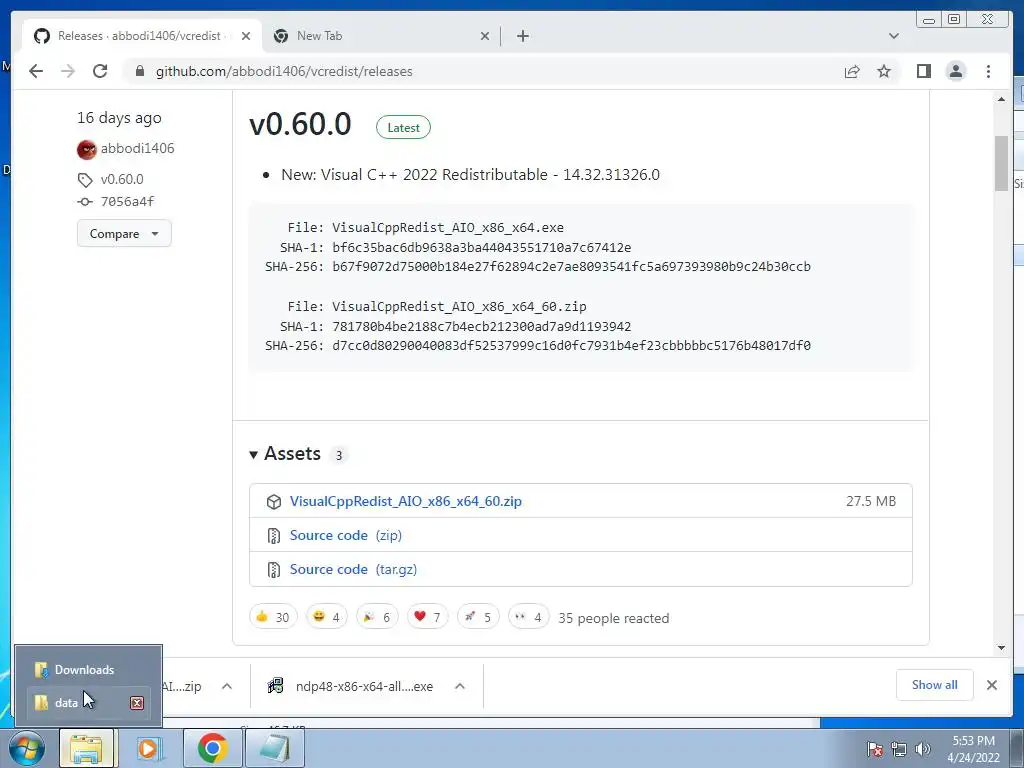Click the file icon beside Source code (zip)
This screenshot has width=1024, height=768.
[x=274, y=536]
